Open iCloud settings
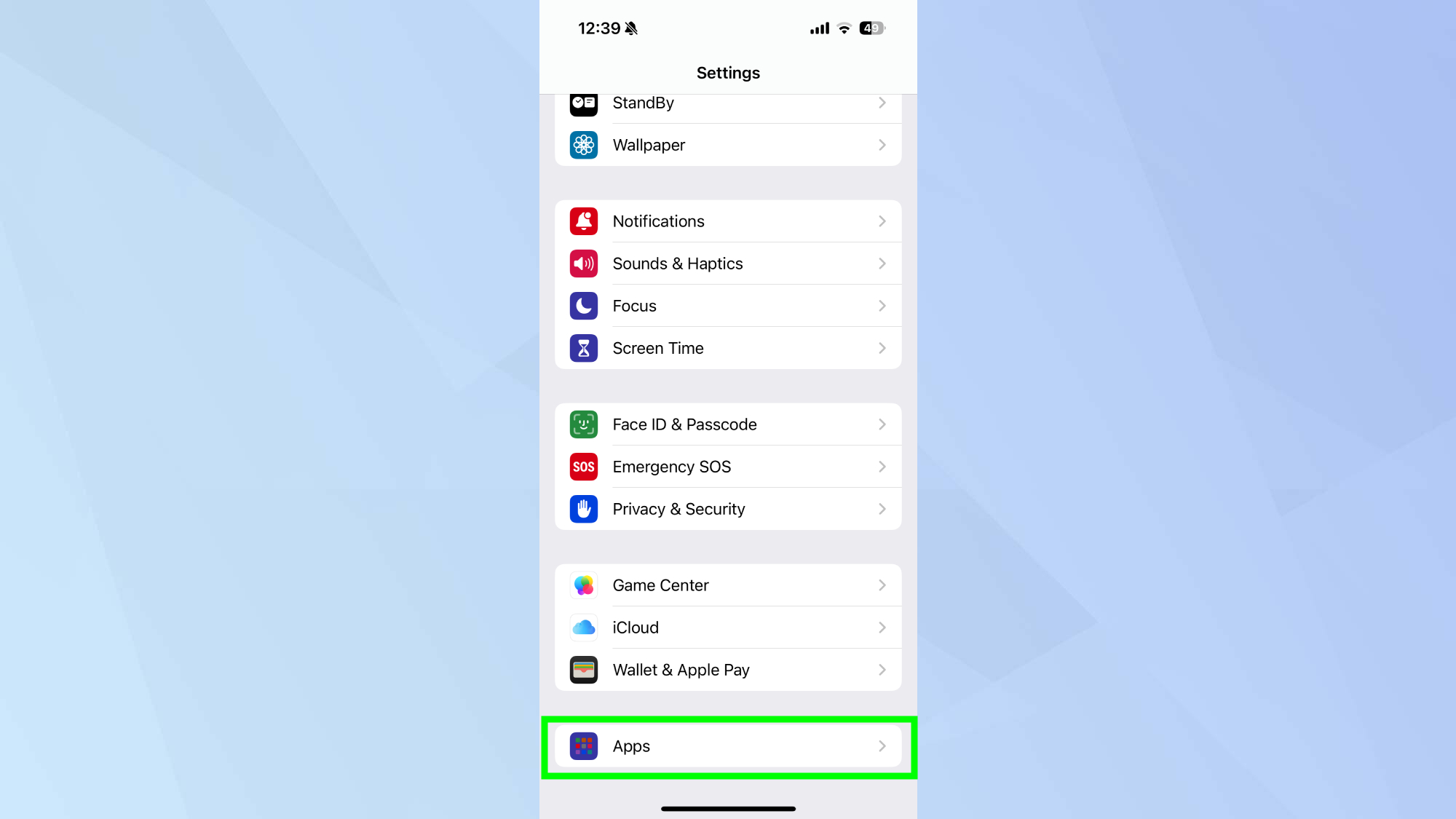This screenshot has height=819, width=1456. coord(728,627)
